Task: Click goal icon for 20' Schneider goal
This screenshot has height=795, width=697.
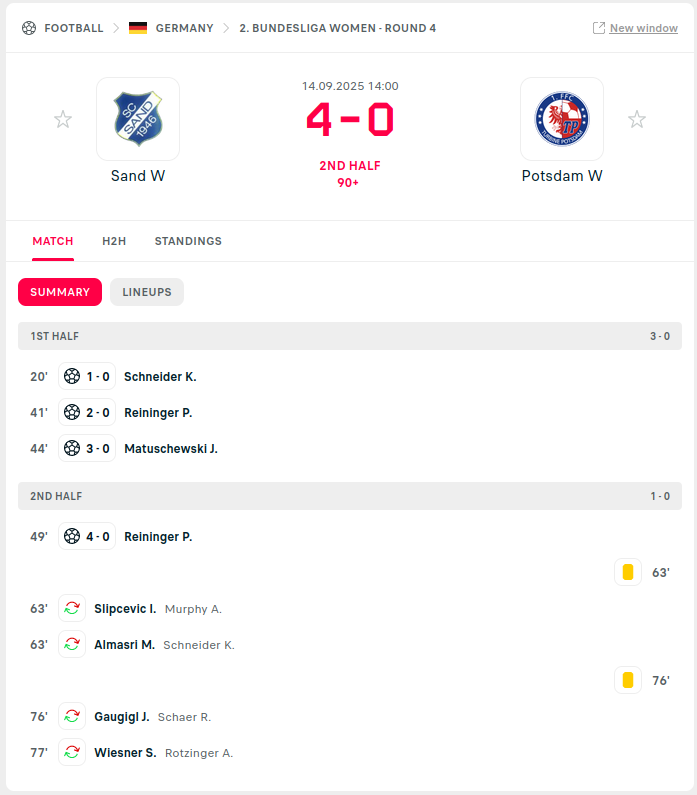Action: click(x=72, y=376)
